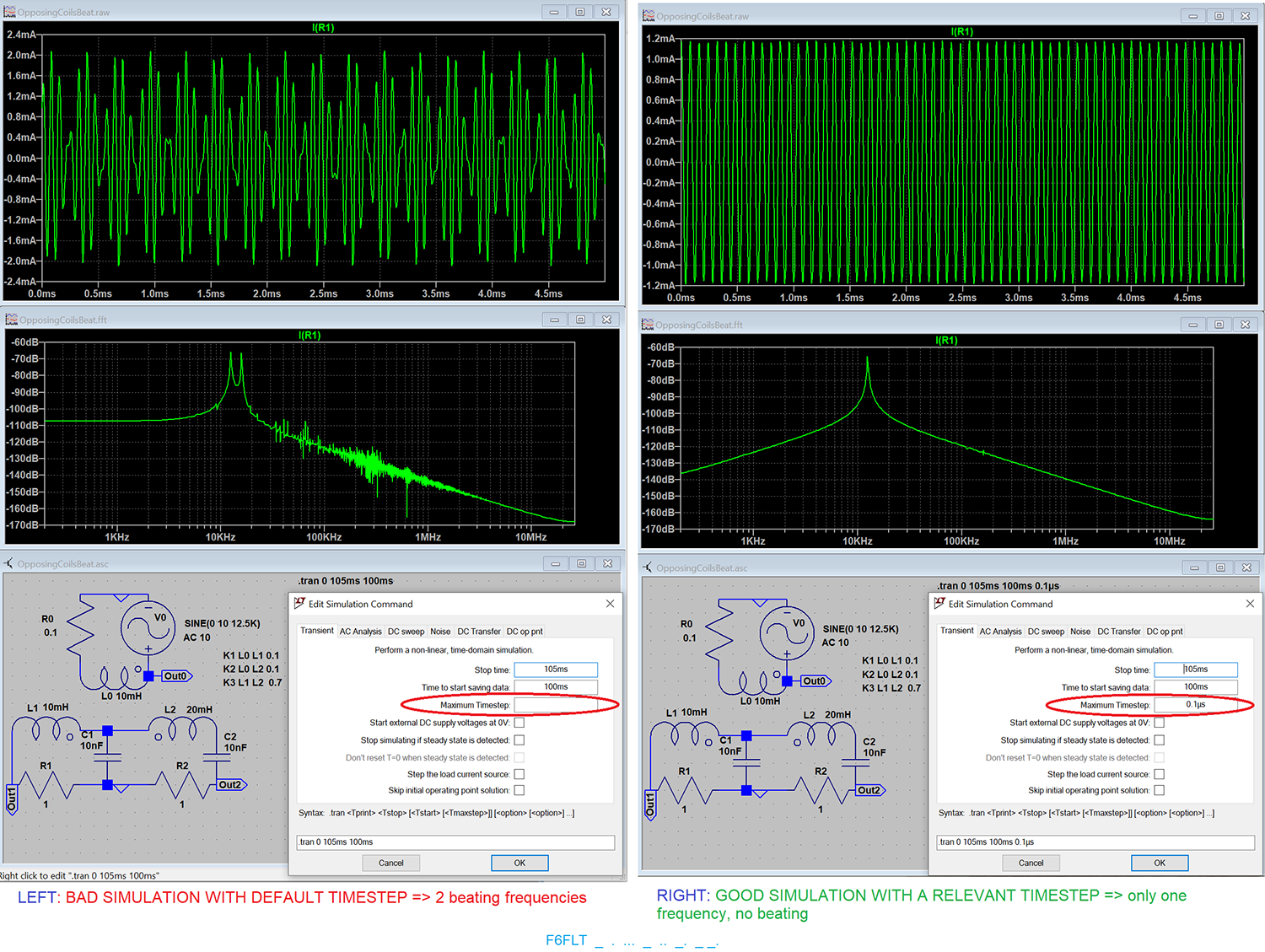Click Stop time field in left dialog
The image size is (1265, 952).
[x=556, y=670]
